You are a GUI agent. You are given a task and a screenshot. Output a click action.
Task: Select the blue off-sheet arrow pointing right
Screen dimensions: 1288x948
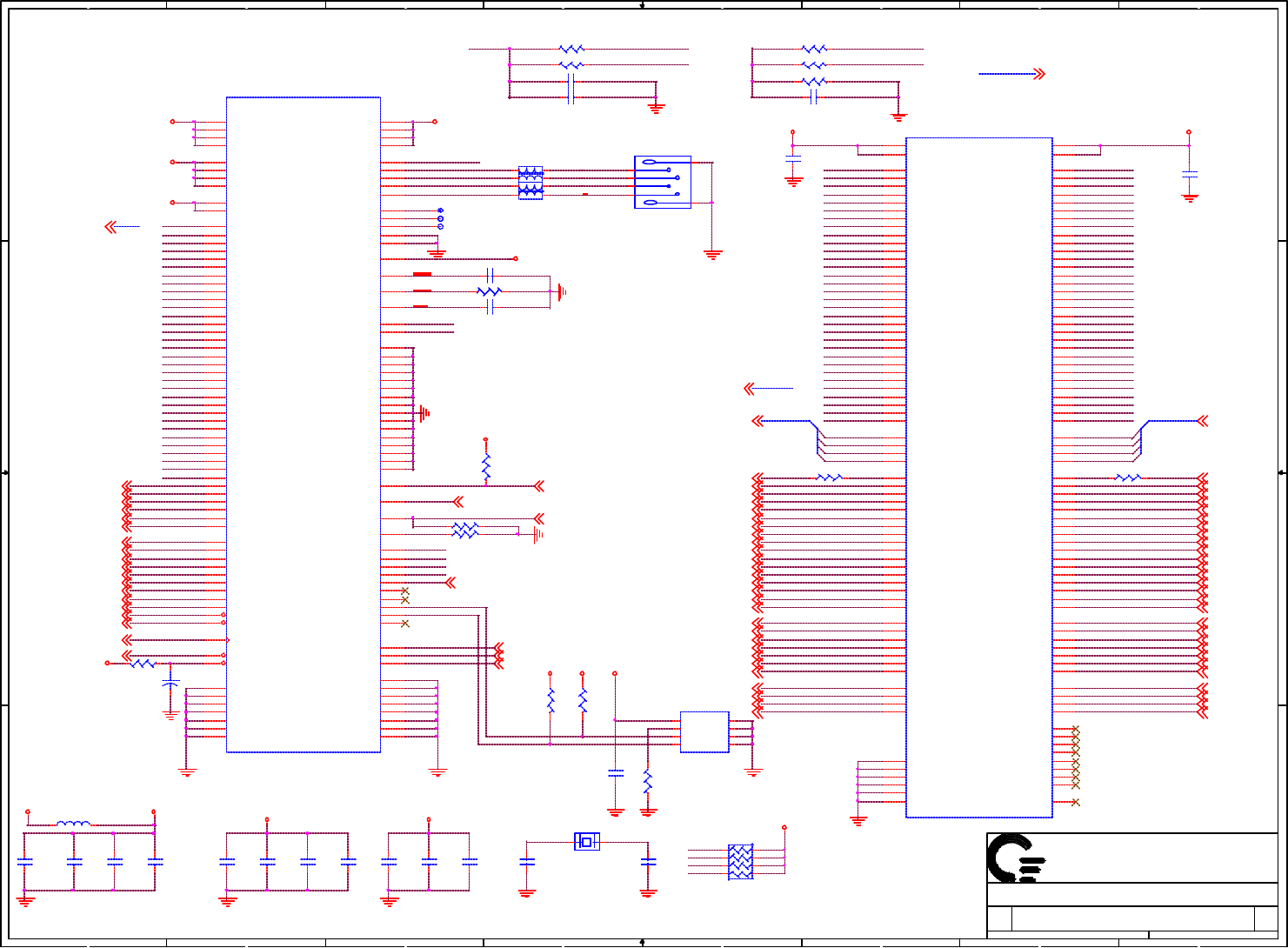pos(1011,74)
